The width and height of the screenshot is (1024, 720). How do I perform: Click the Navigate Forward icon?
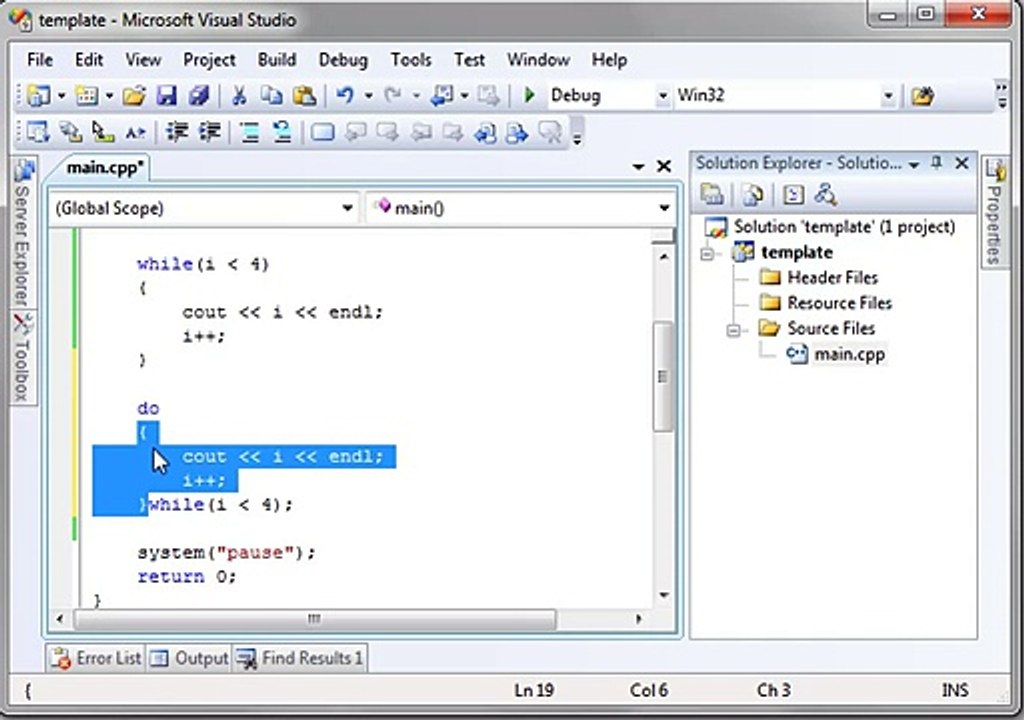point(488,96)
